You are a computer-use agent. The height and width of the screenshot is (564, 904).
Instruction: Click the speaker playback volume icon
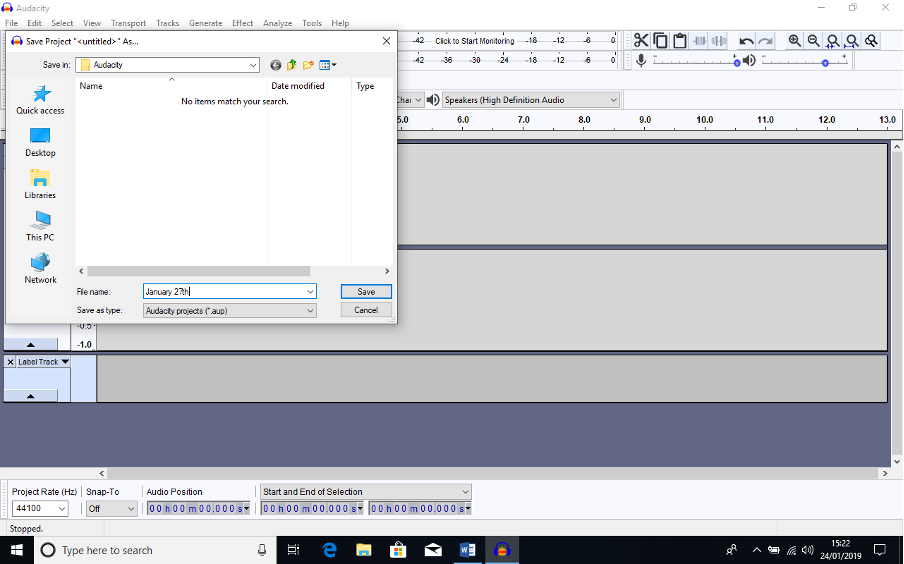tap(749, 61)
